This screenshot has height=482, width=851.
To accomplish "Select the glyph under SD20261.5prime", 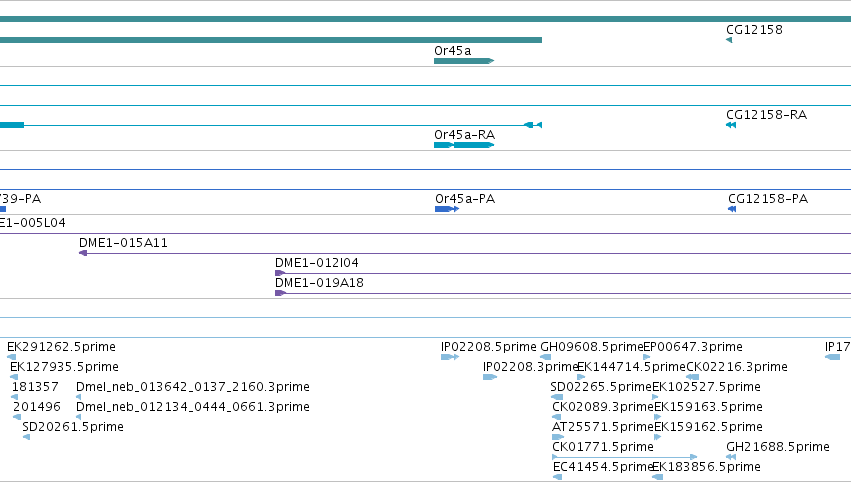I will pos(26,437).
